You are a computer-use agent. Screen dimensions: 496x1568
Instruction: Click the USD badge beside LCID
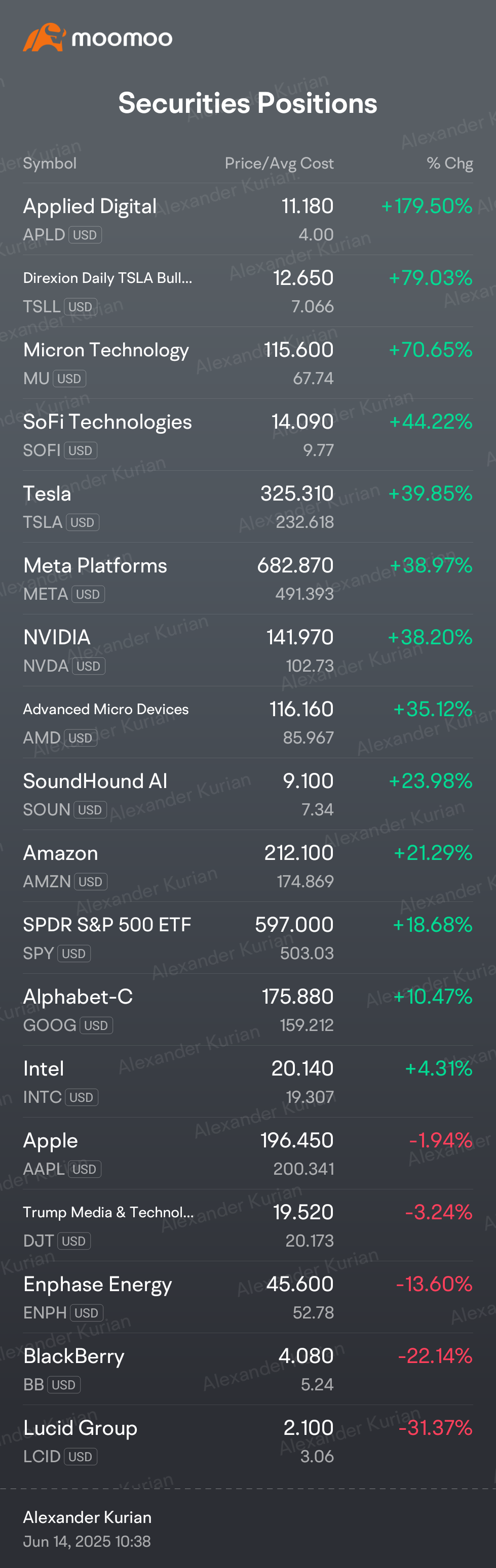point(81,1456)
